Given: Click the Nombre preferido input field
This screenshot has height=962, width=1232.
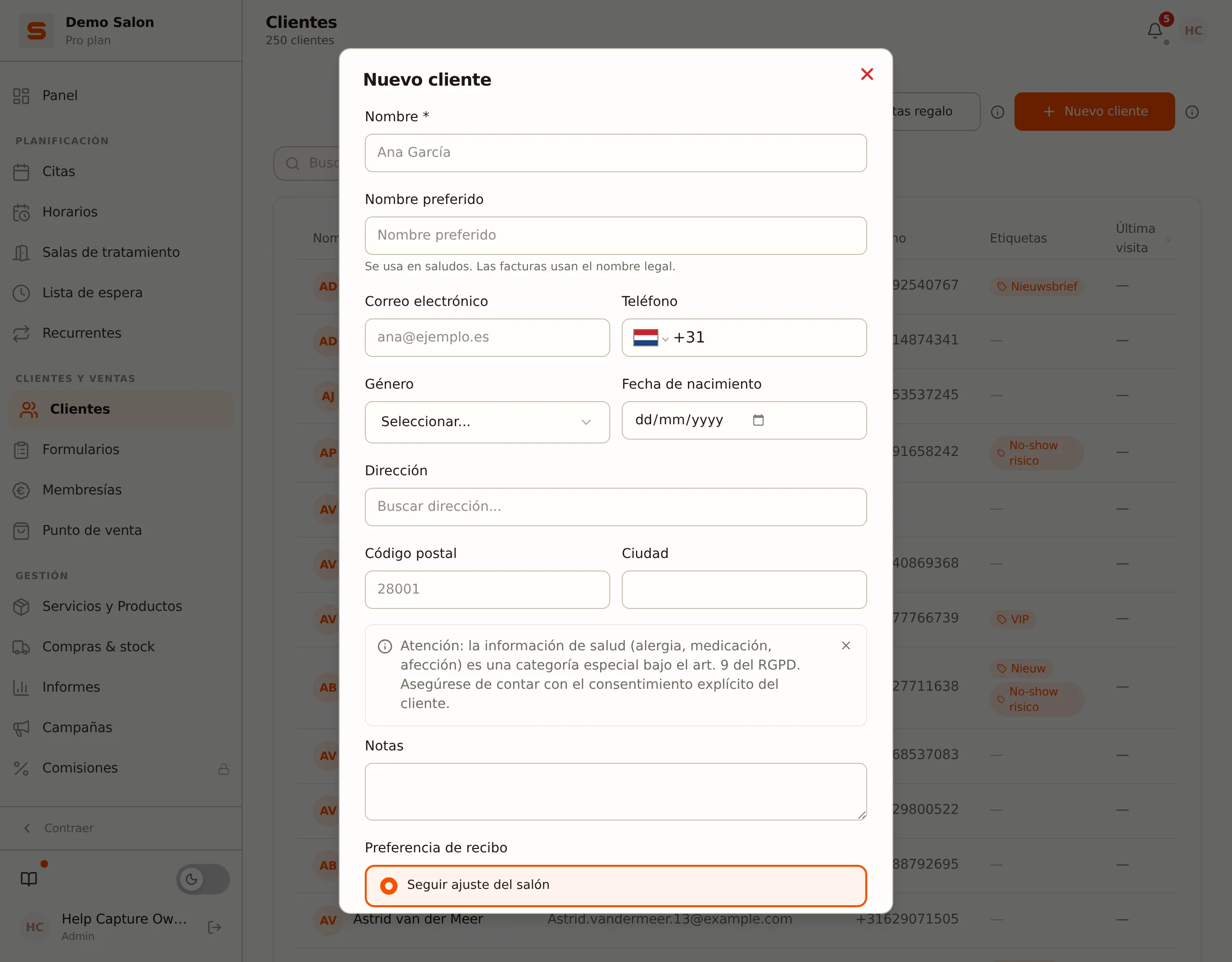Looking at the screenshot, I should [x=616, y=236].
